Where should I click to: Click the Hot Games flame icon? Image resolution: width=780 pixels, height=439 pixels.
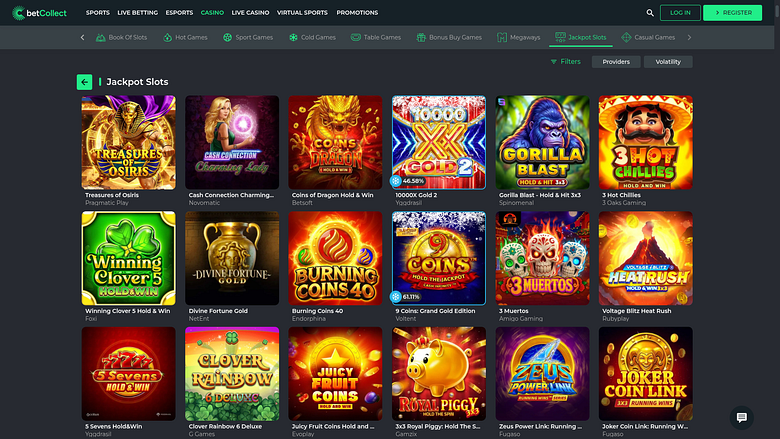pyautogui.click(x=167, y=37)
